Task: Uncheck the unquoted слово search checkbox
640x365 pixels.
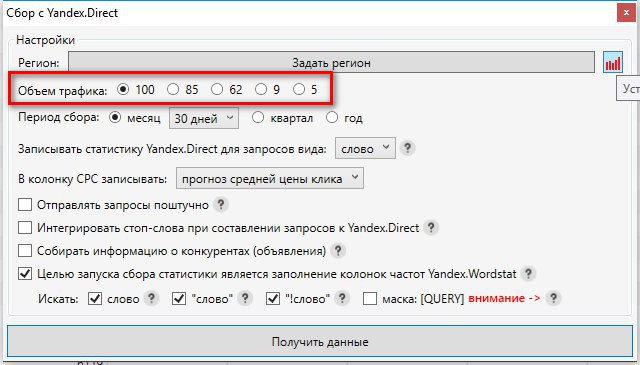Action: pos(95,298)
